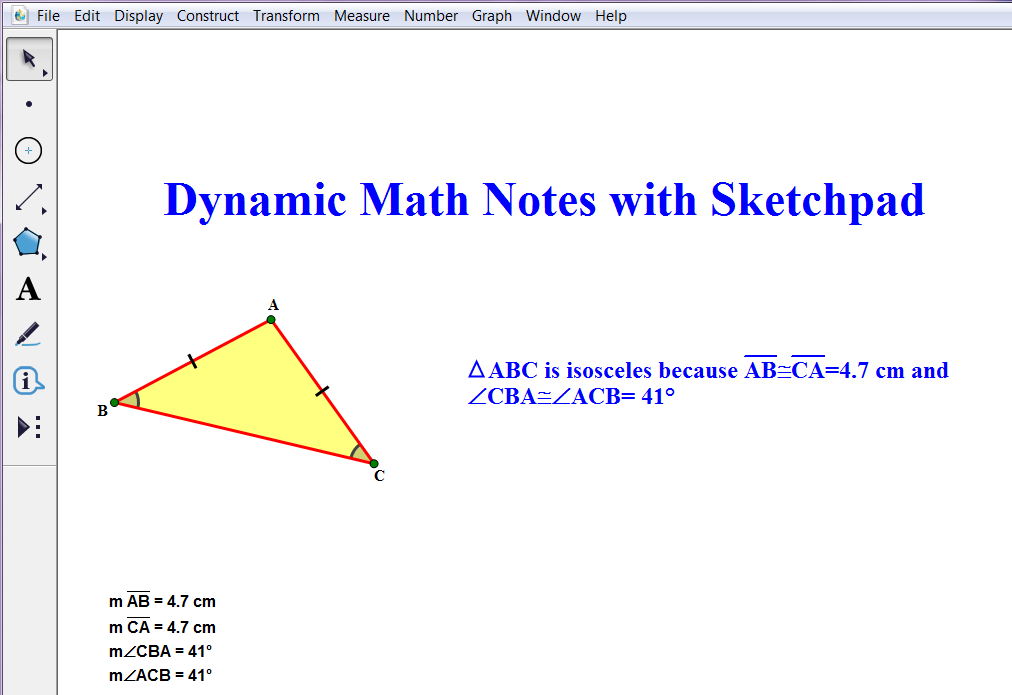1012x695 pixels.
Task: Open the Graph menu
Action: [x=491, y=15]
